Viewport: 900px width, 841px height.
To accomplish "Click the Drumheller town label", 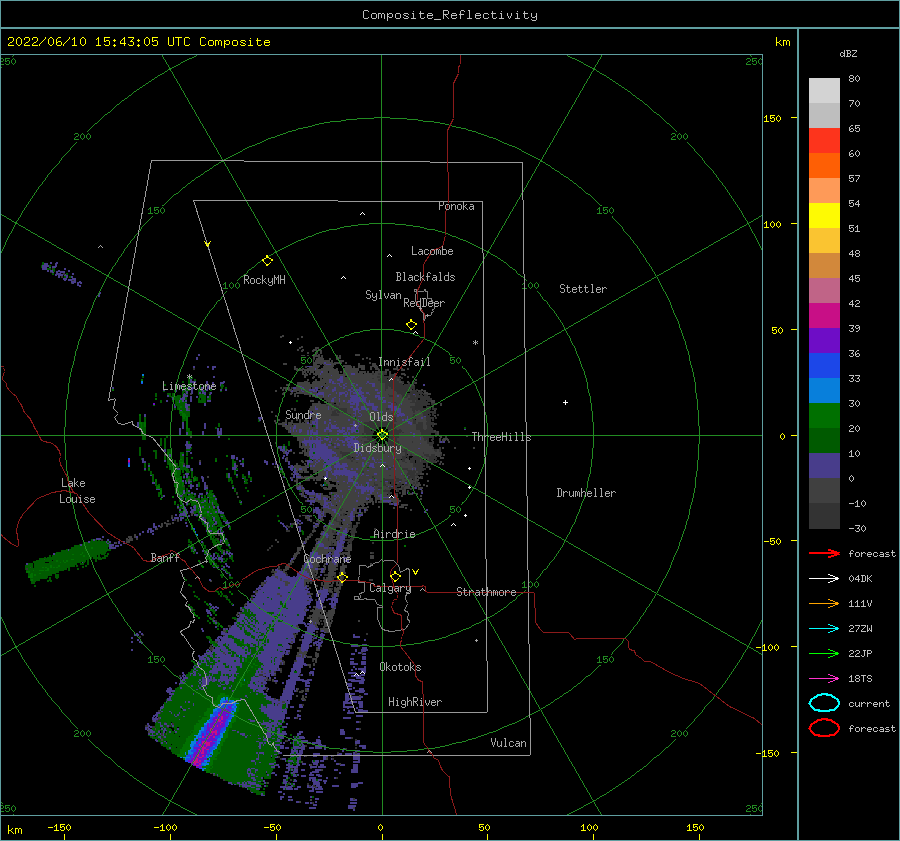I will click(586, 493).
